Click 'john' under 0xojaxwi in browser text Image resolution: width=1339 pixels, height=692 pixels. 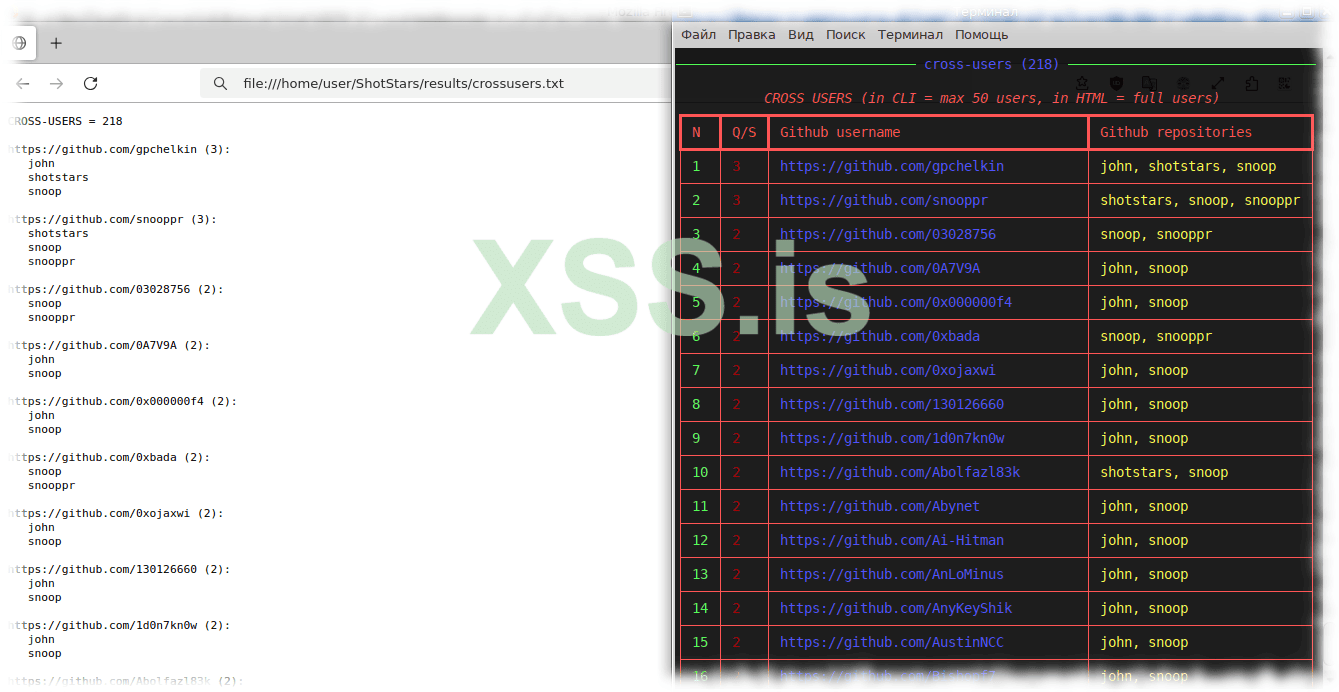[x=42, y=527]
